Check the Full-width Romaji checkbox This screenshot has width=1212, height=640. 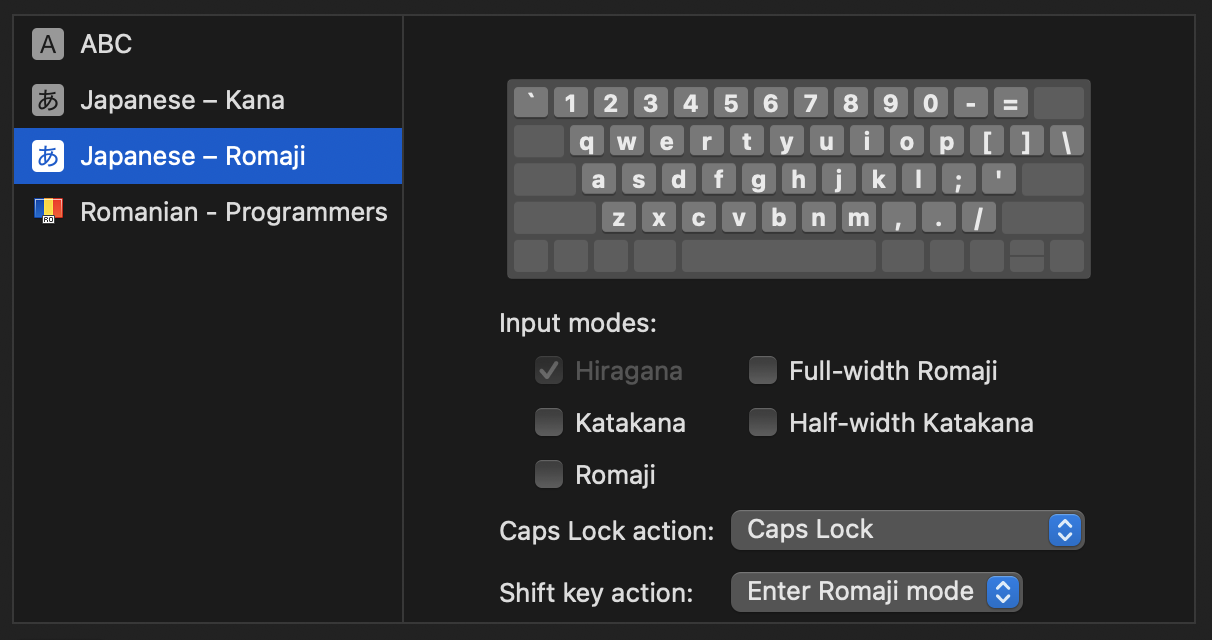click(763, 372)
